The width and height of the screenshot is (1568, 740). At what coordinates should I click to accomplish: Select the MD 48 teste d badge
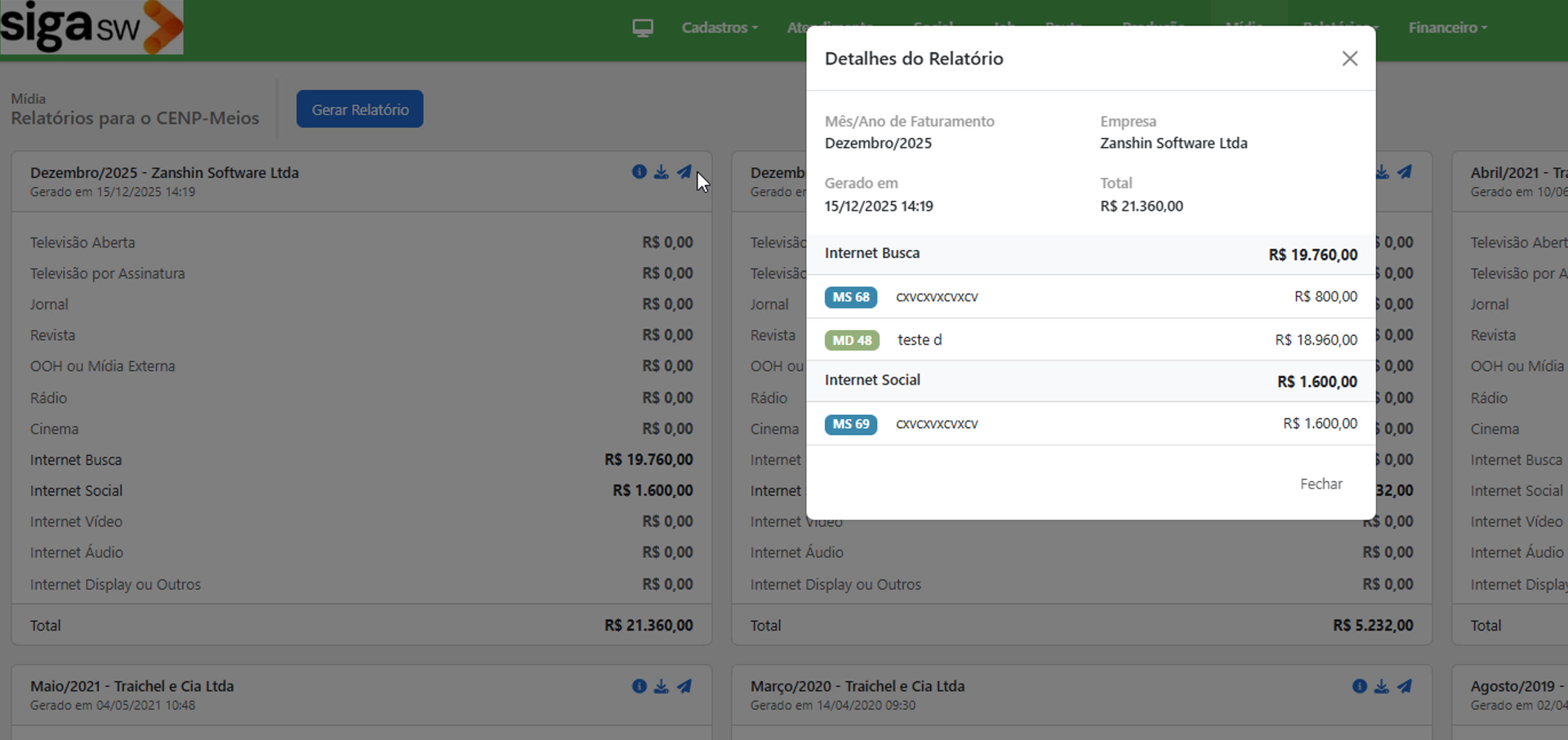pyautogui.click(x=852, y=341)
